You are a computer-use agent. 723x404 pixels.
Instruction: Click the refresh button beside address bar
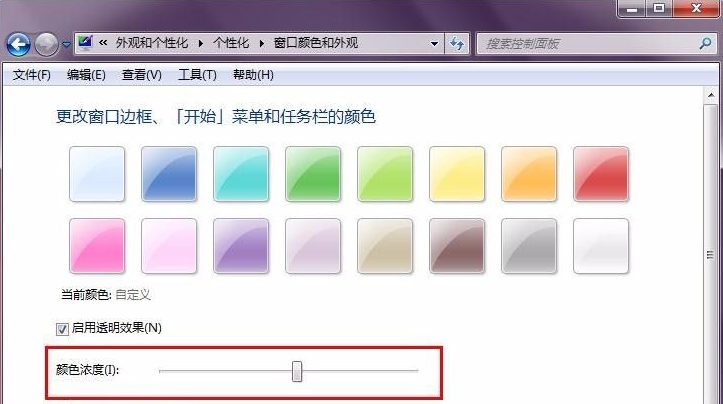[458, 44]
